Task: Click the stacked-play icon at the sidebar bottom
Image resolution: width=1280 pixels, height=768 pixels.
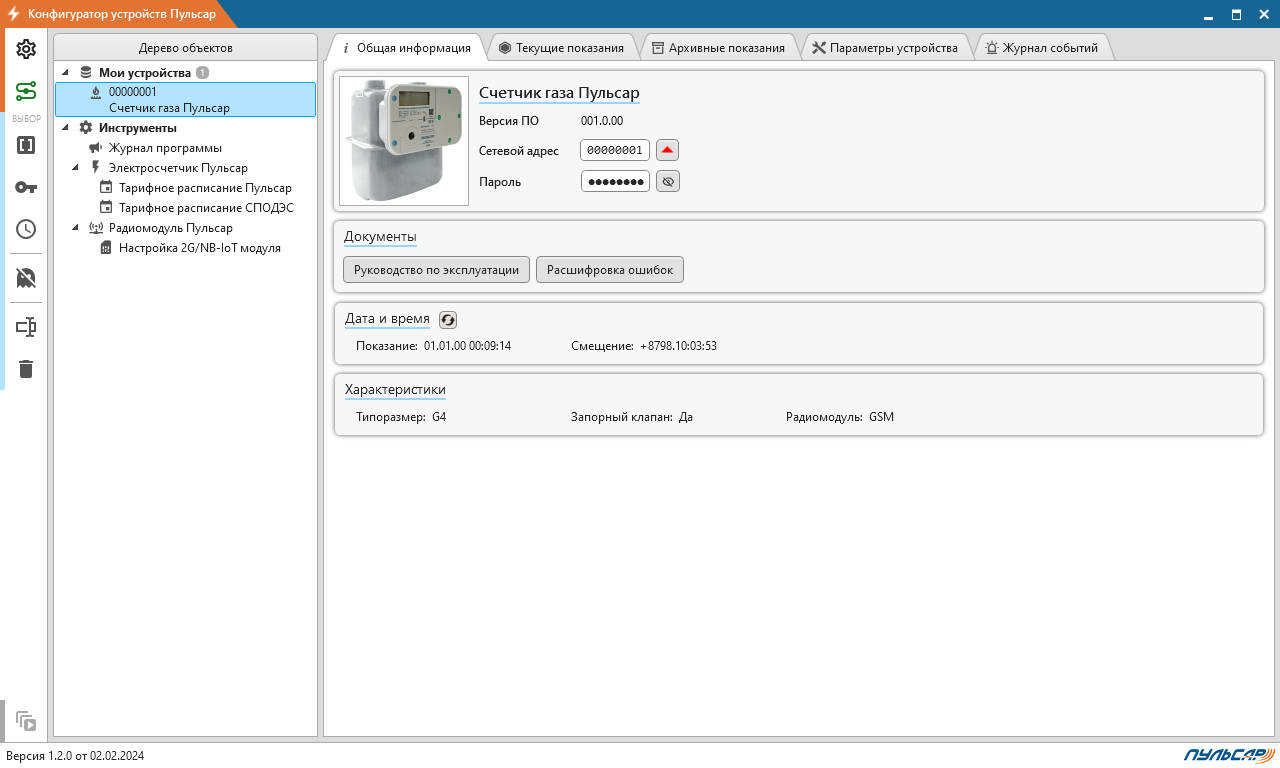Action: (26, 721)
